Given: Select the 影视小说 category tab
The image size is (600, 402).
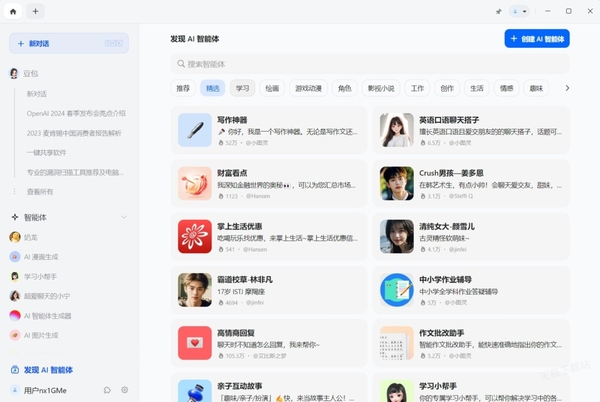Looking at the screenshot, I should point(381,88).
